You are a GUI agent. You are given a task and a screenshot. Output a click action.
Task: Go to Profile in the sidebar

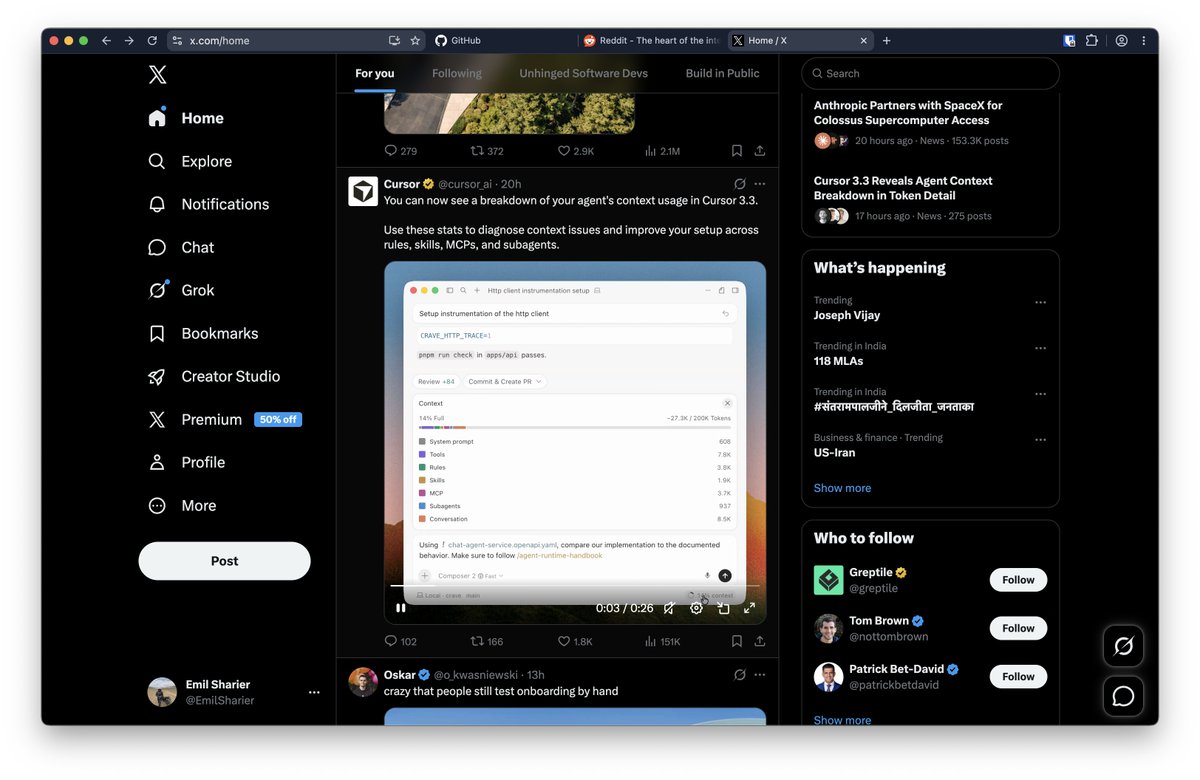pos(186,462)
